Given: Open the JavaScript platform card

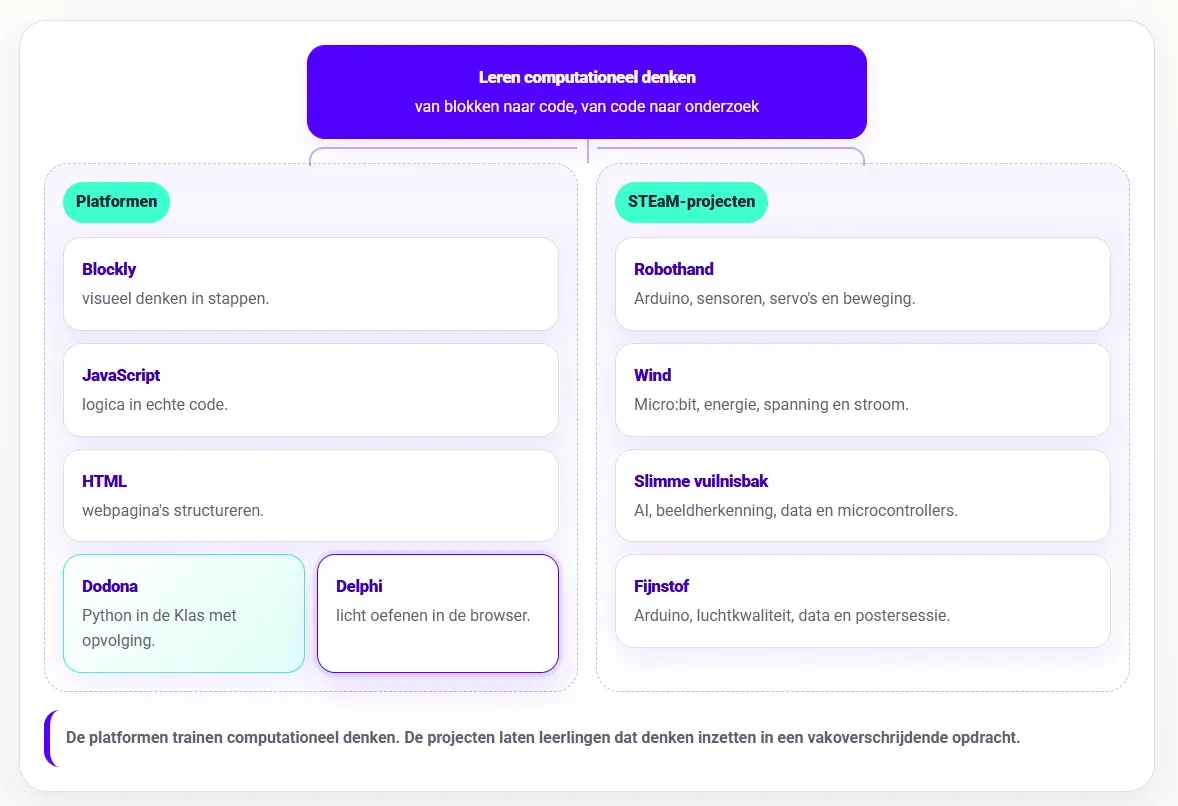Looking at the screenshot, I should [311, 390].
